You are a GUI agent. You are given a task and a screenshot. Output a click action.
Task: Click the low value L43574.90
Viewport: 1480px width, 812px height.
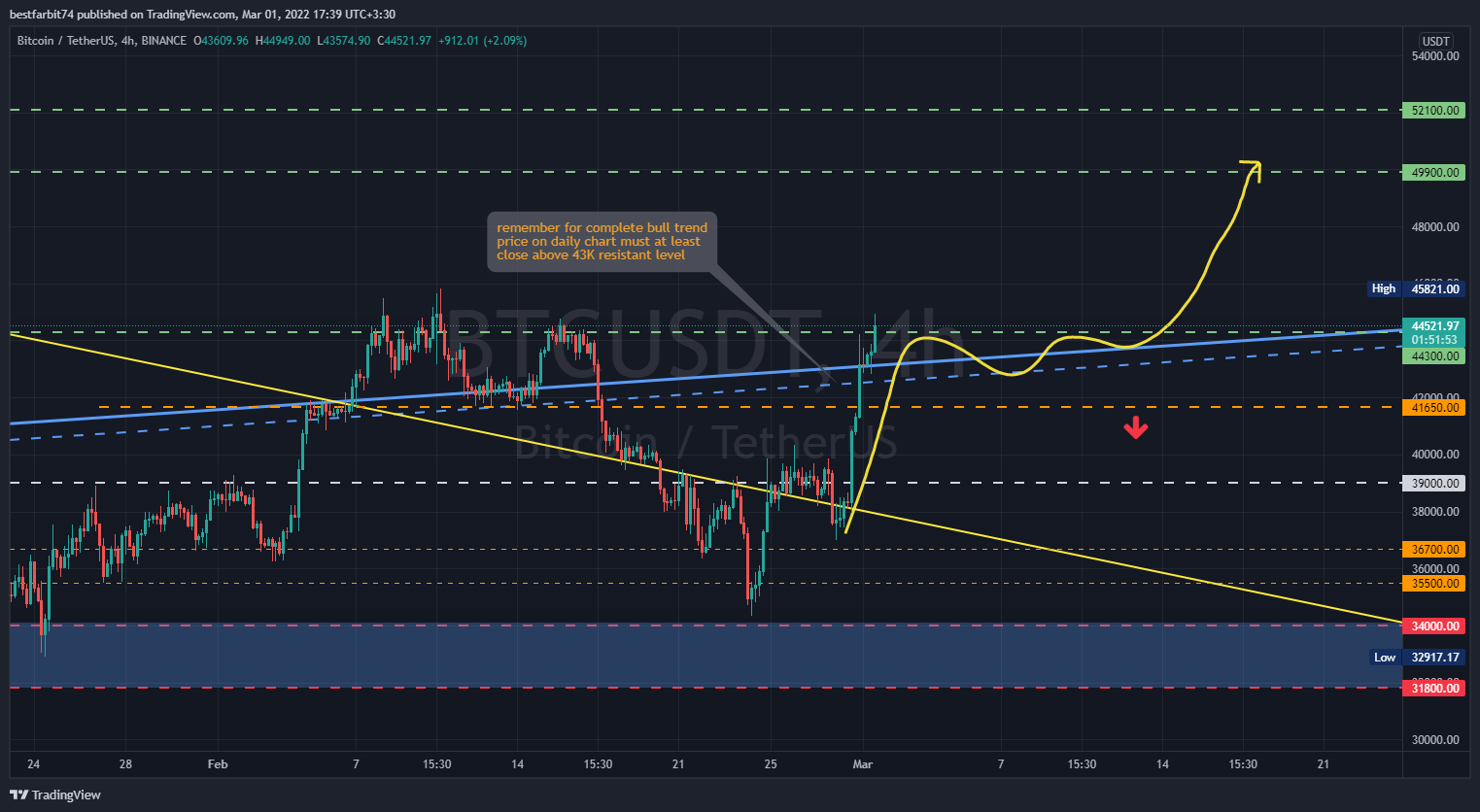tap(343, 41)
